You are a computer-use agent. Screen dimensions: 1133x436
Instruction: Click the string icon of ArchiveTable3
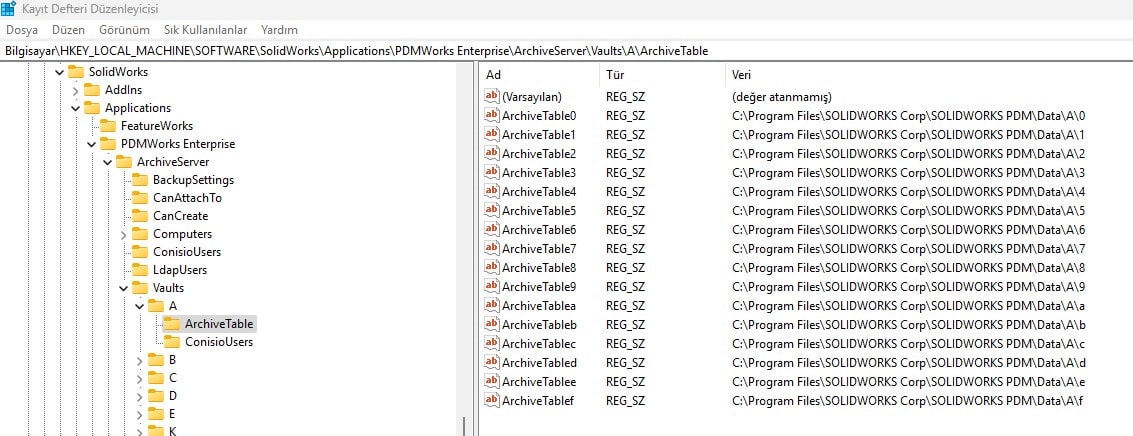point(491,172)
